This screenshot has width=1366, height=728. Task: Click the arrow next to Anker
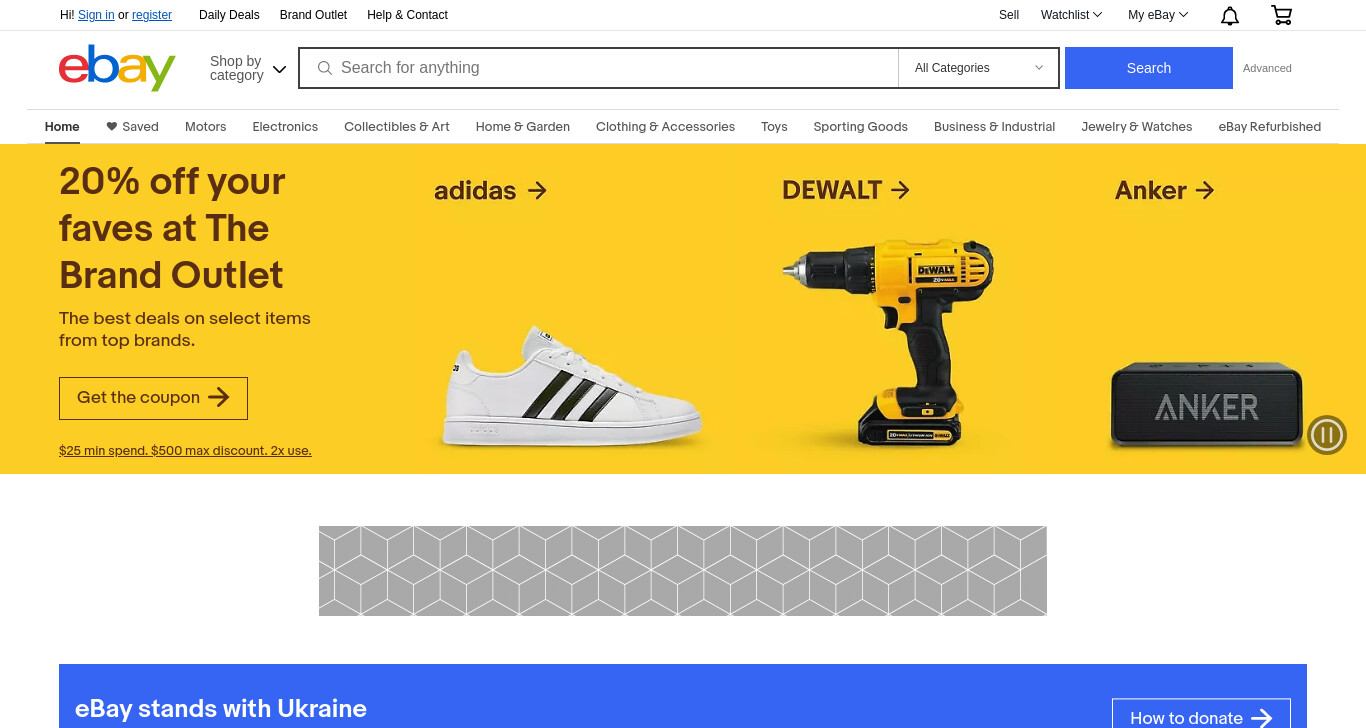tap(1205, 190)
